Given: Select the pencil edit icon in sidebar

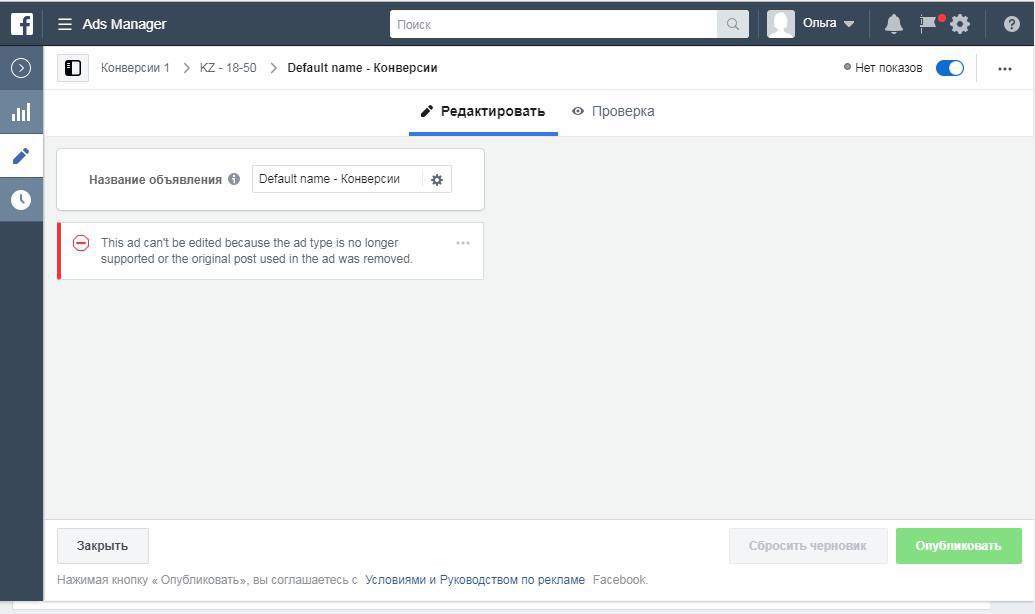Looking at the screenshot, I should tap(21, 156).
